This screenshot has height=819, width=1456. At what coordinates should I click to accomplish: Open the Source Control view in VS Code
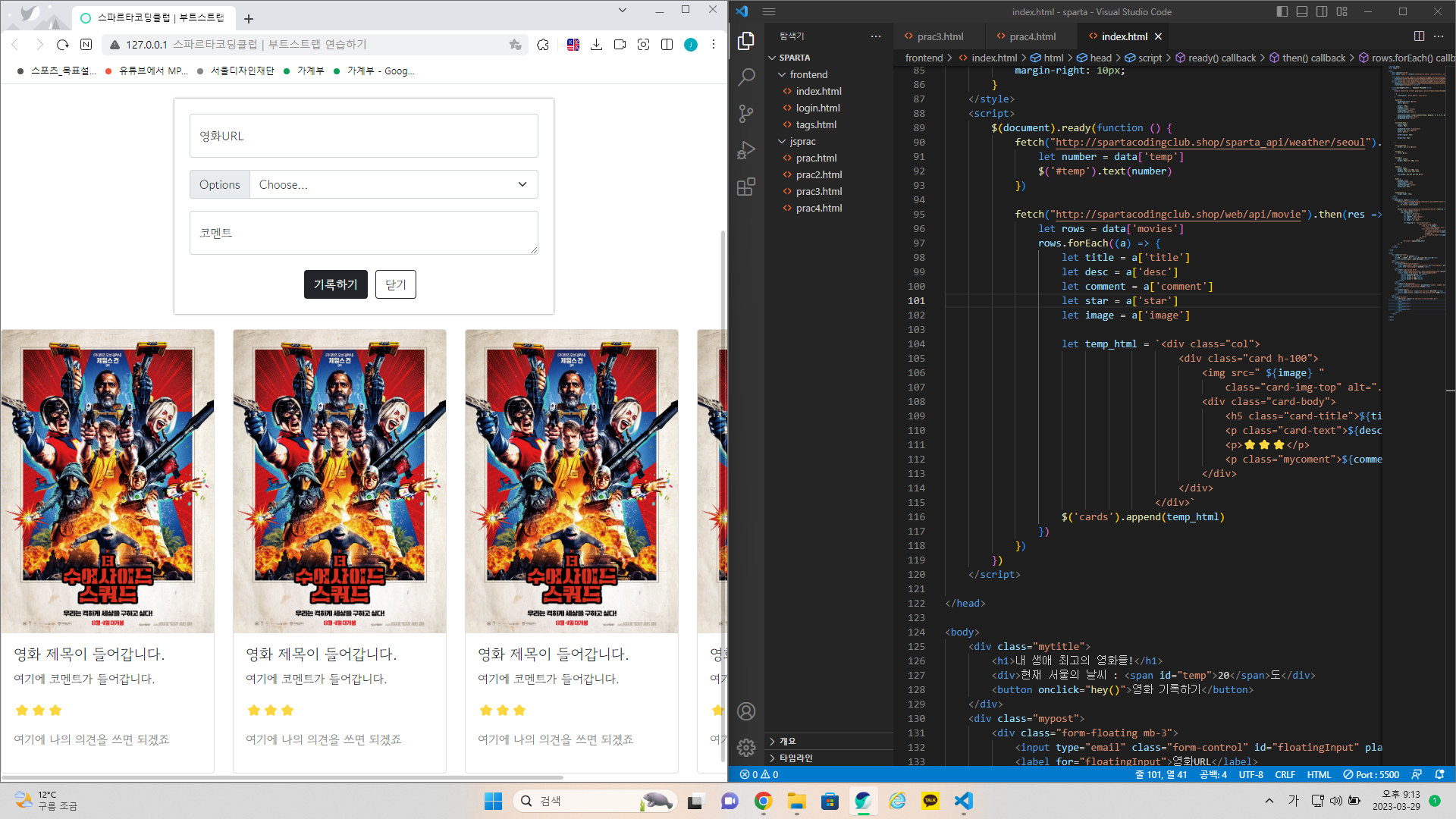point(746,114)
